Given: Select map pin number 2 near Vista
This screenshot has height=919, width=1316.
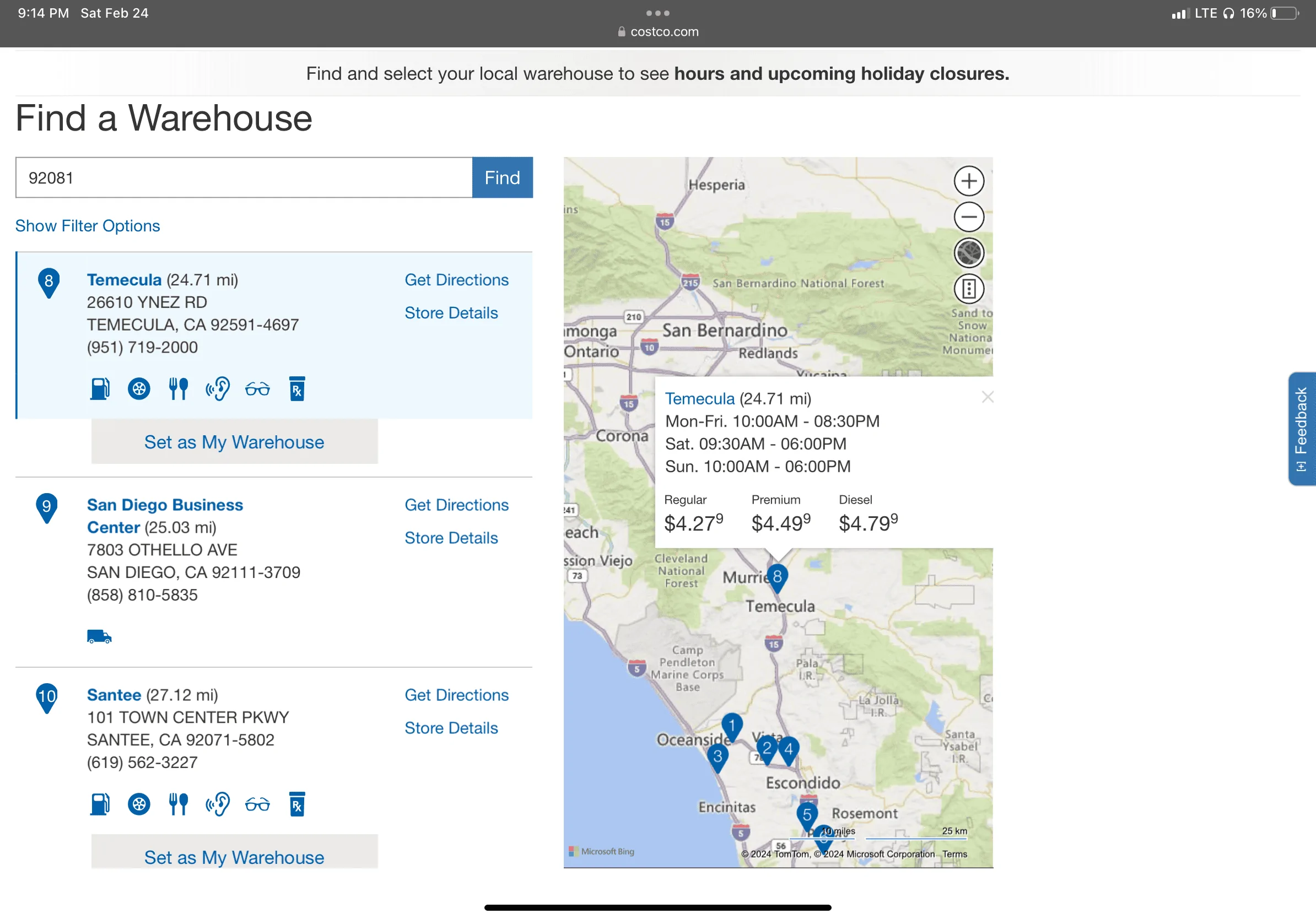Looking at the screenshot, I should coord(767,750).
